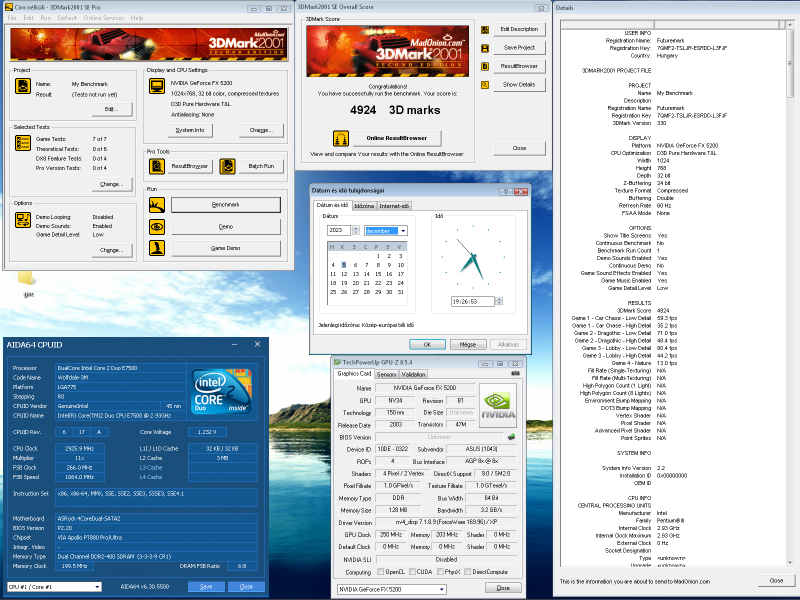Click the Benchmark run icon

(x=157, y=205)
